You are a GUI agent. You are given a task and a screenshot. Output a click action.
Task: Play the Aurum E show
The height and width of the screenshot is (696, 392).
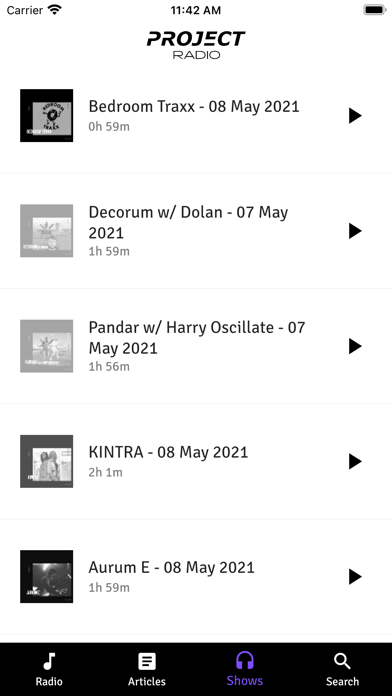355,577
